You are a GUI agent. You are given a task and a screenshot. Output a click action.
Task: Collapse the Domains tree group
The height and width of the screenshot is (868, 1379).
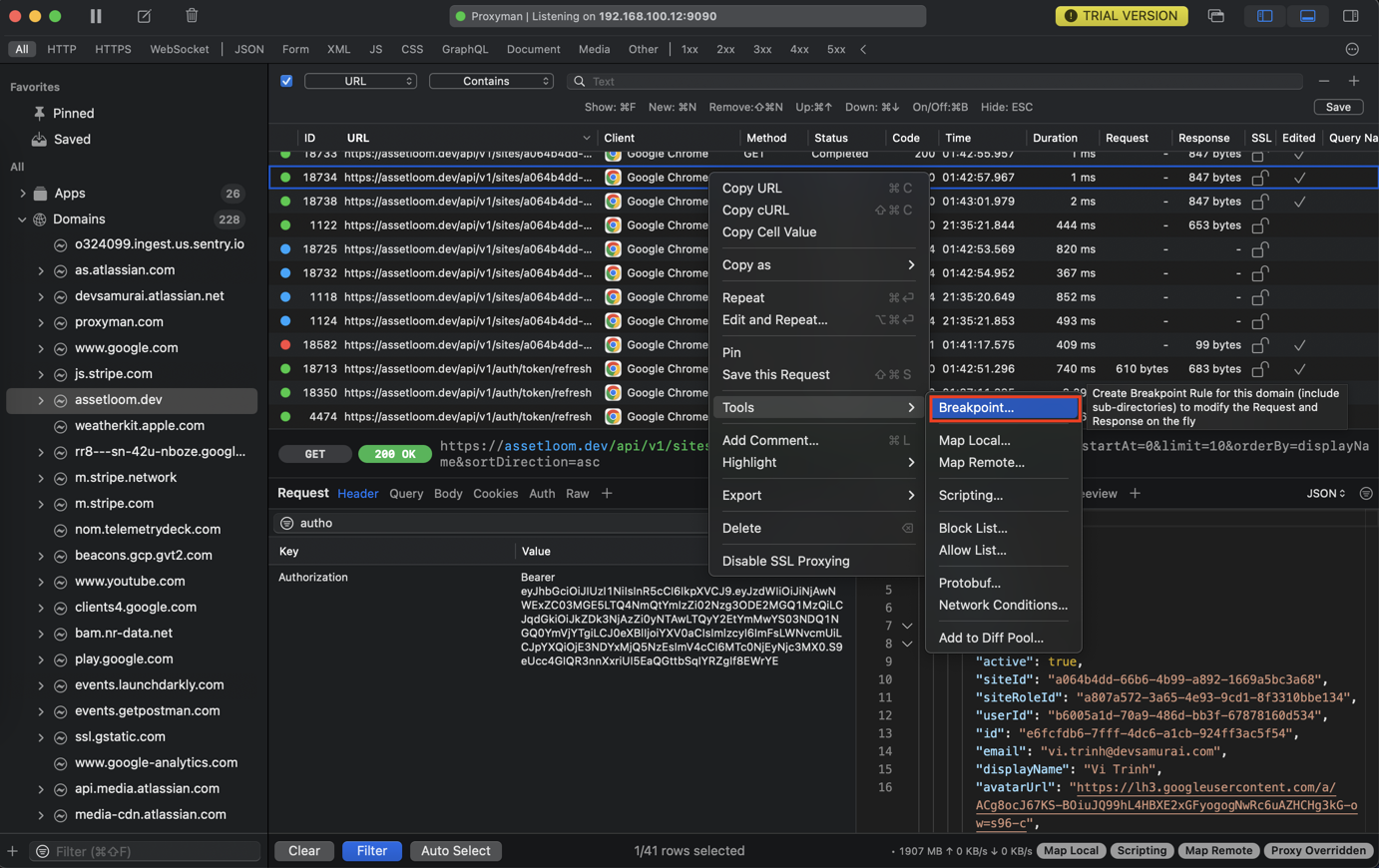click(22, 219)
